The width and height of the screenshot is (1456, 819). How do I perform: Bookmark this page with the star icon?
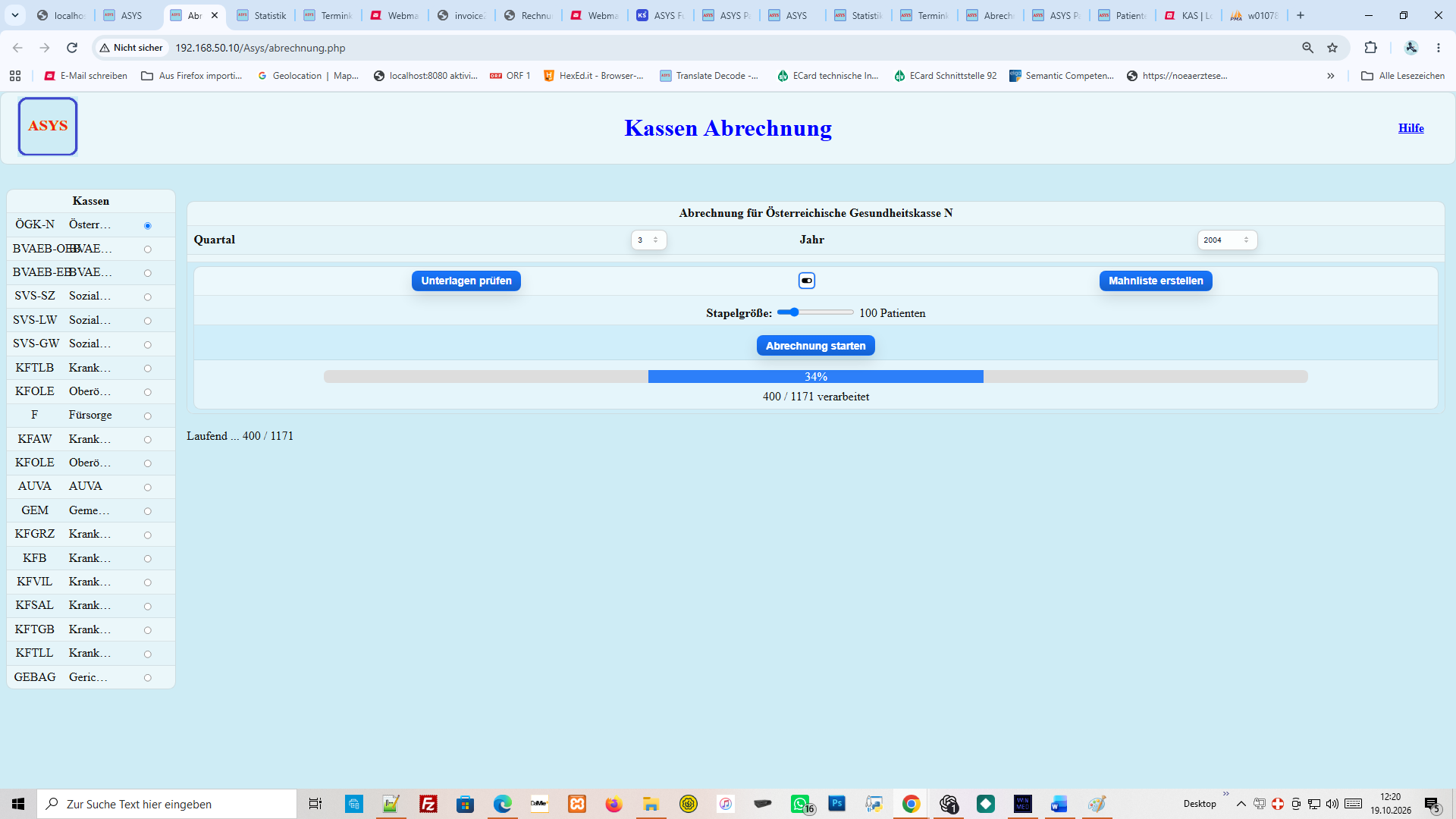click(1332, 48)
